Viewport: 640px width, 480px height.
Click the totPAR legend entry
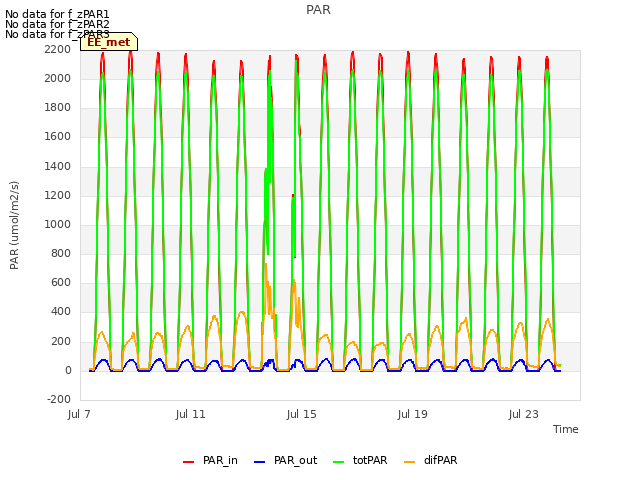click(360, 460)
